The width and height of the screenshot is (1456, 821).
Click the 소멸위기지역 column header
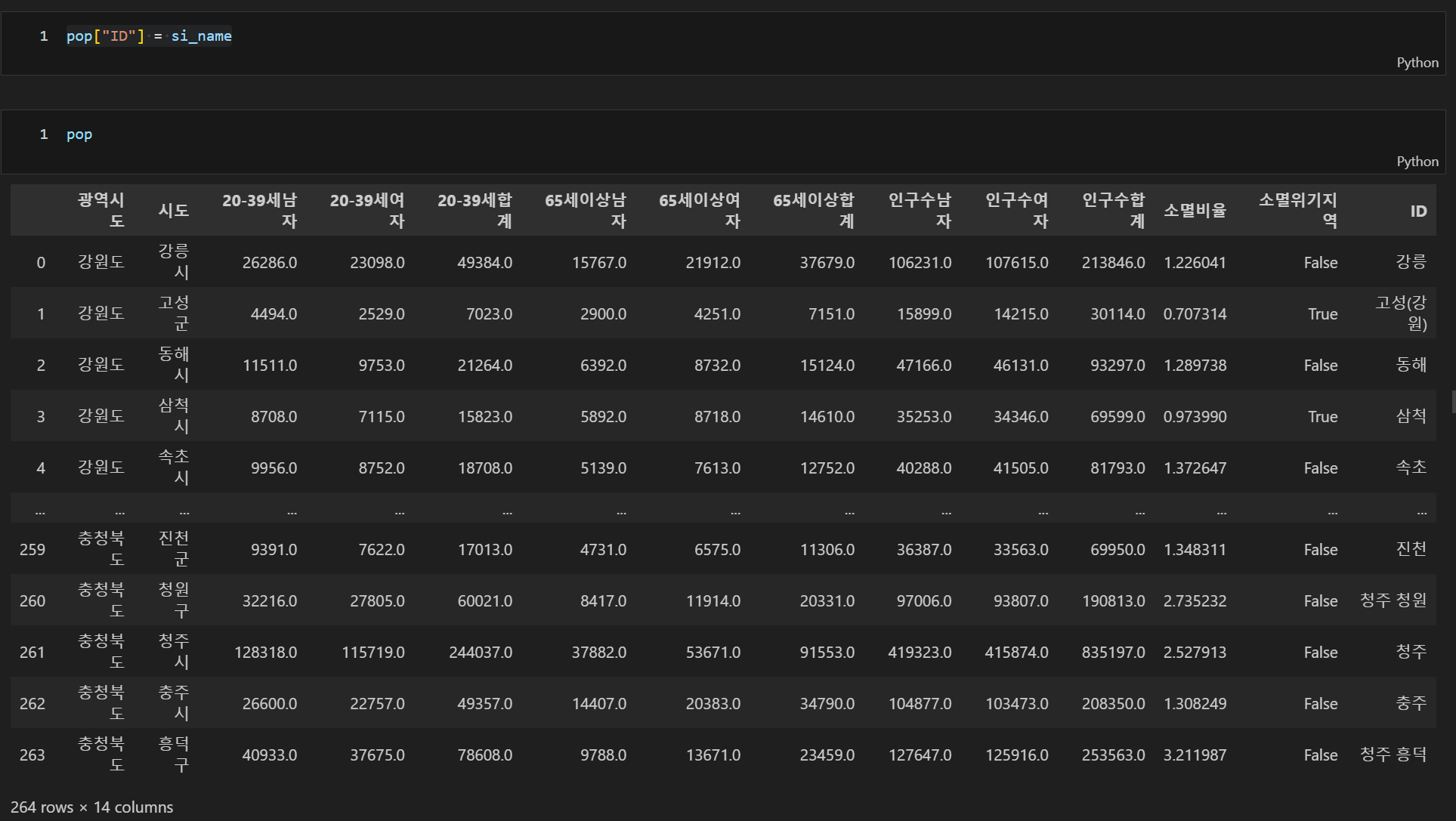1297,210
